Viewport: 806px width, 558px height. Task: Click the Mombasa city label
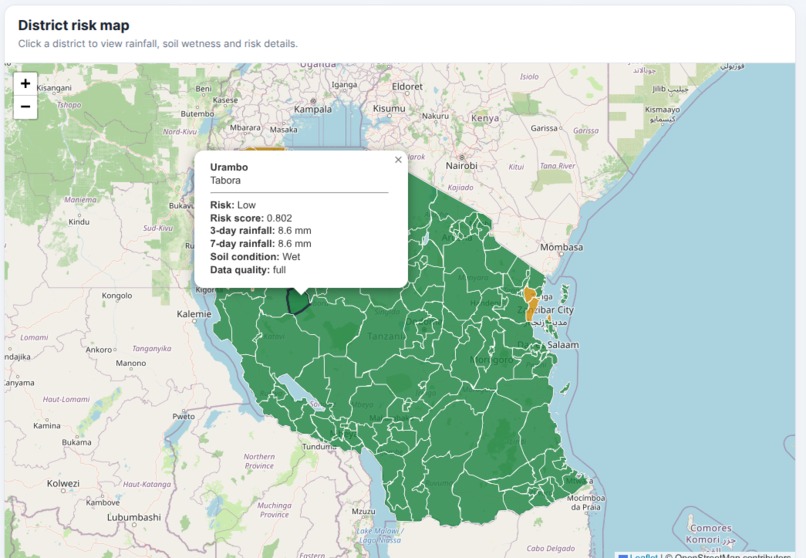561,247
